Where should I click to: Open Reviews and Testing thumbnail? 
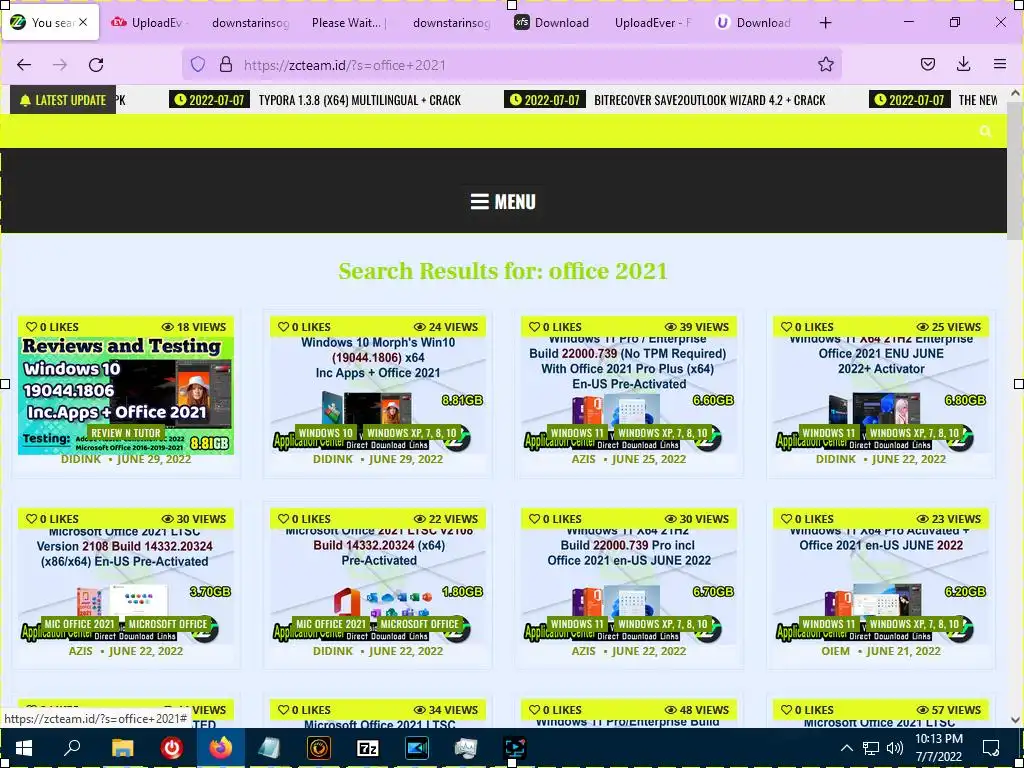pyautogui.click(x=126, y=395)
